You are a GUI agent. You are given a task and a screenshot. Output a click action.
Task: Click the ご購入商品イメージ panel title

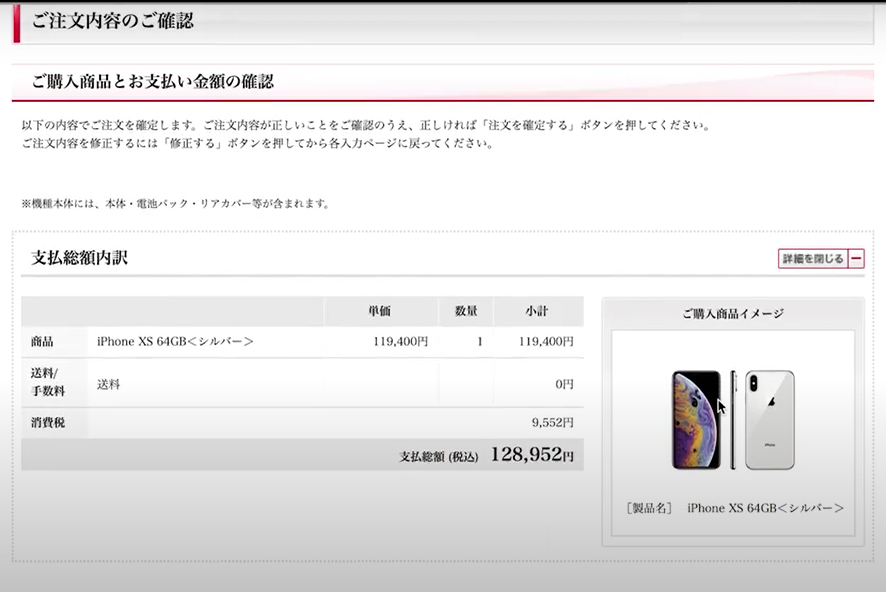(732, 313)
